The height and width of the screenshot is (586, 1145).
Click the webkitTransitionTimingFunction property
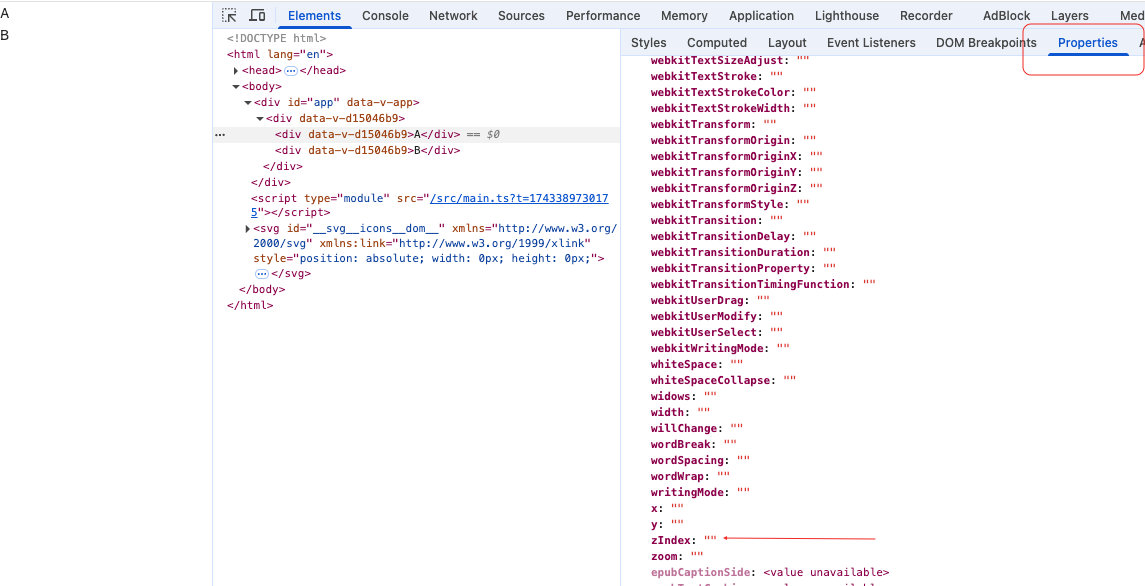click(x=763, y=284)
